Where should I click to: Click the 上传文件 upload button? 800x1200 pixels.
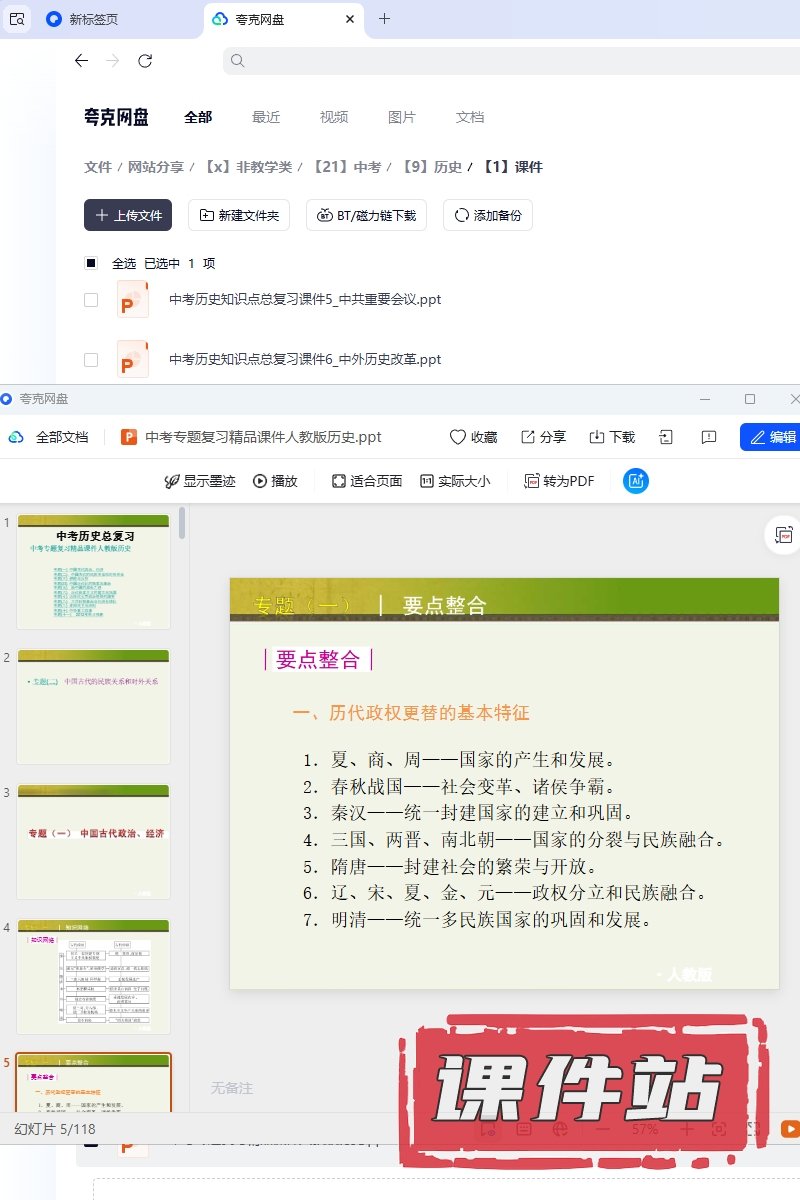point(128,215)
